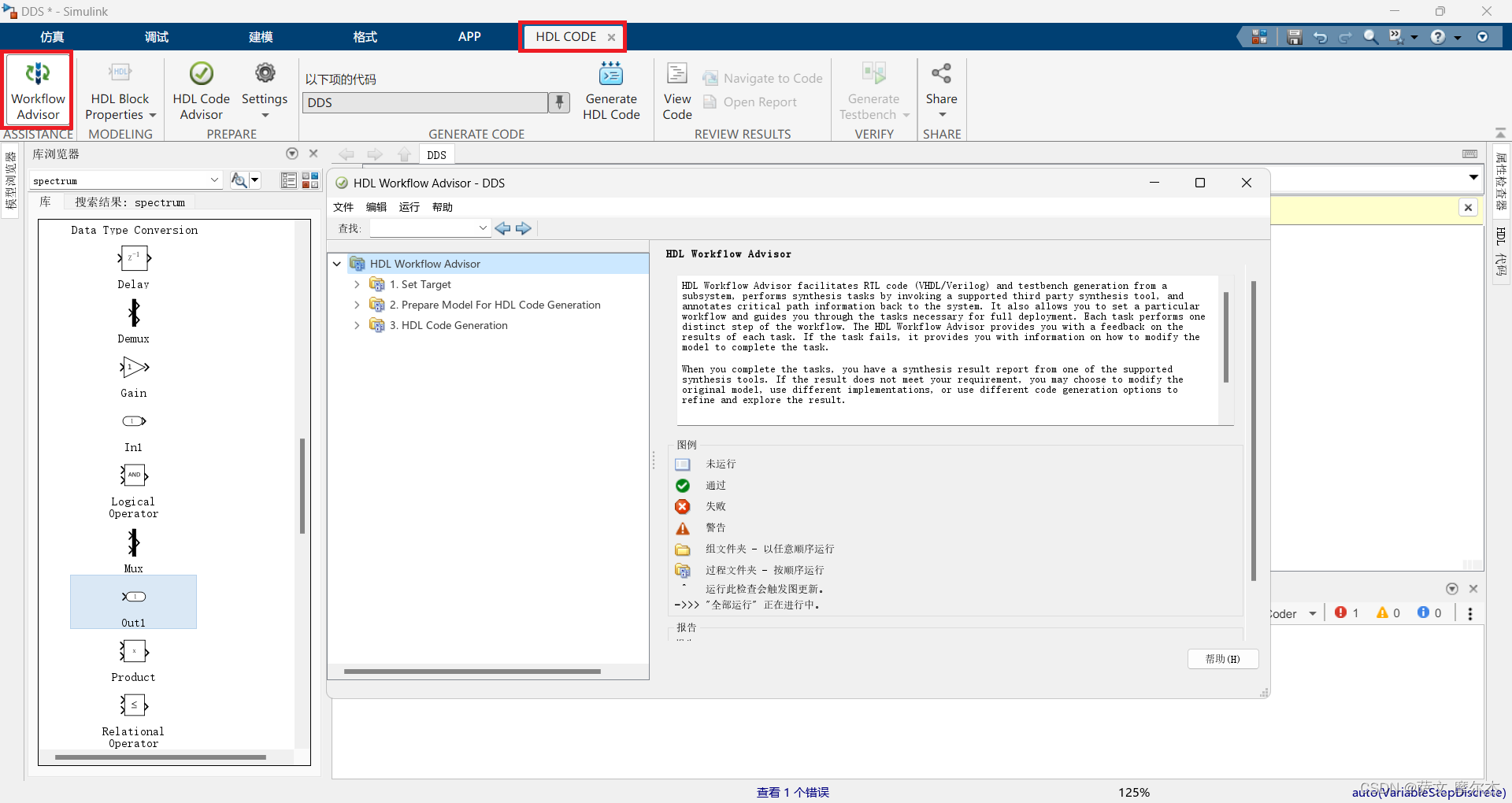
Task: Click Generate HDL Code
Action: coord(611,91)
